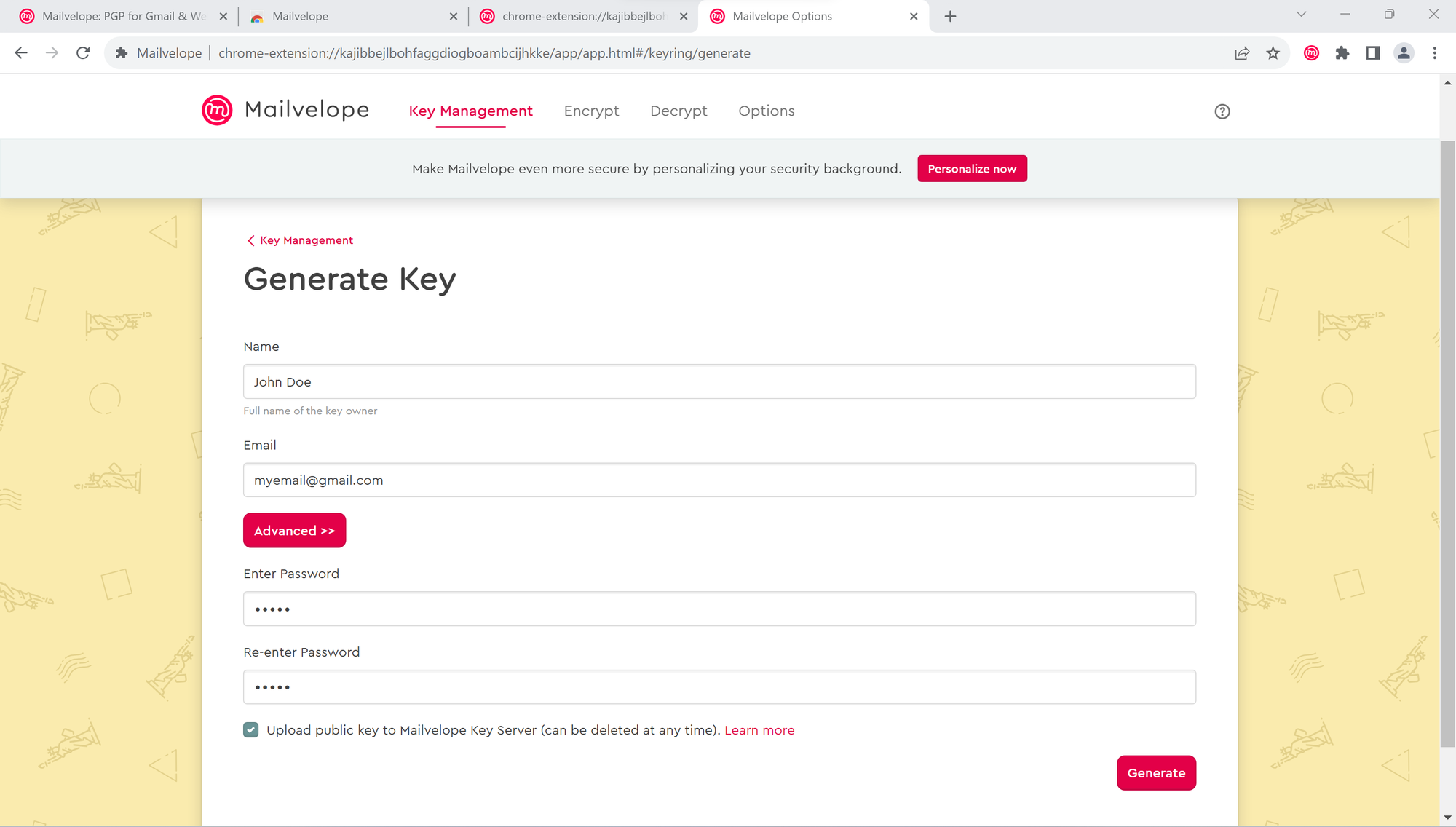1456x827 pixels.
Task: Open the help question mark icon
Action: pos(1222,111)
